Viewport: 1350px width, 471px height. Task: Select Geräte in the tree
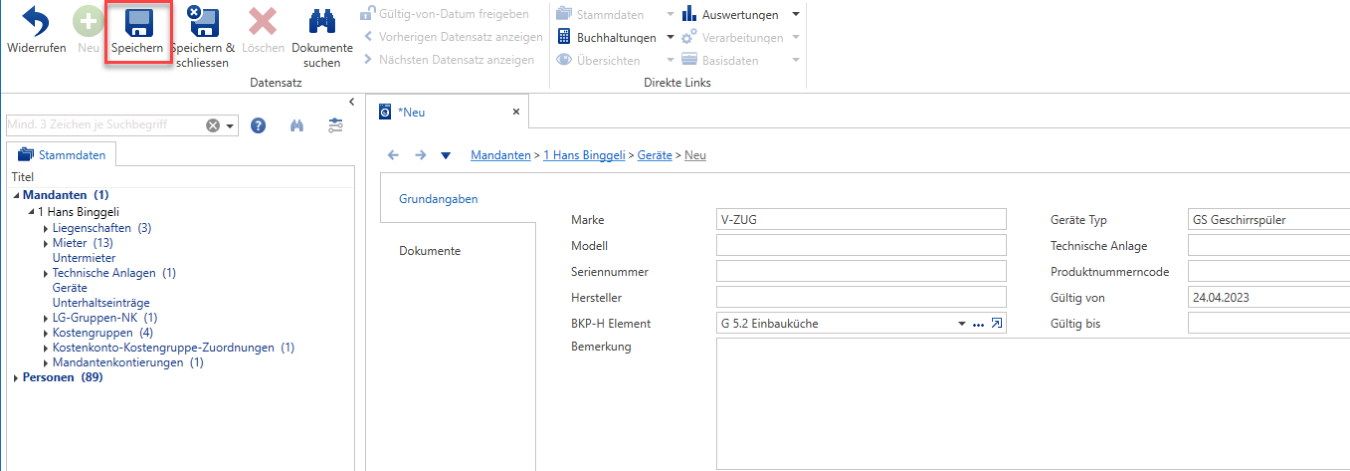coord(70,288)
